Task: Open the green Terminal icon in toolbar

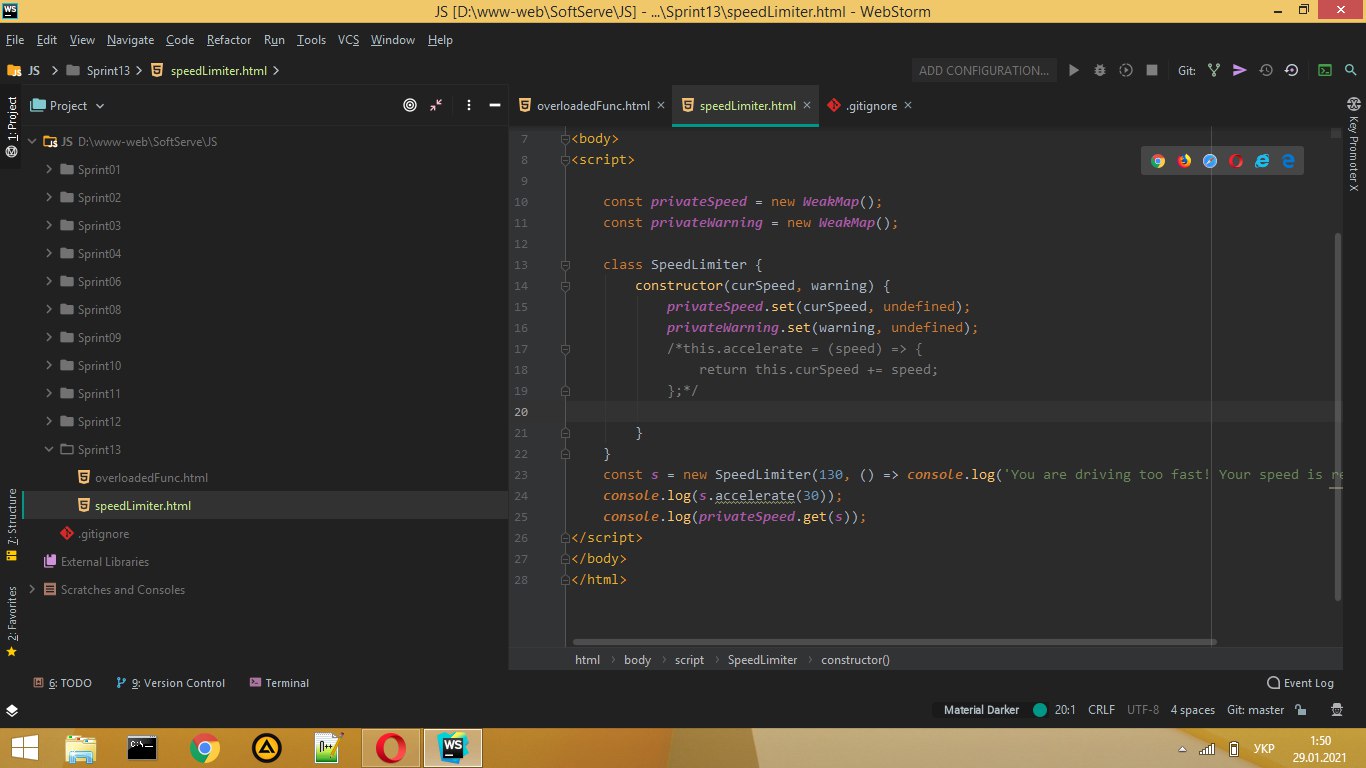Action: (x=1324, y=71)
